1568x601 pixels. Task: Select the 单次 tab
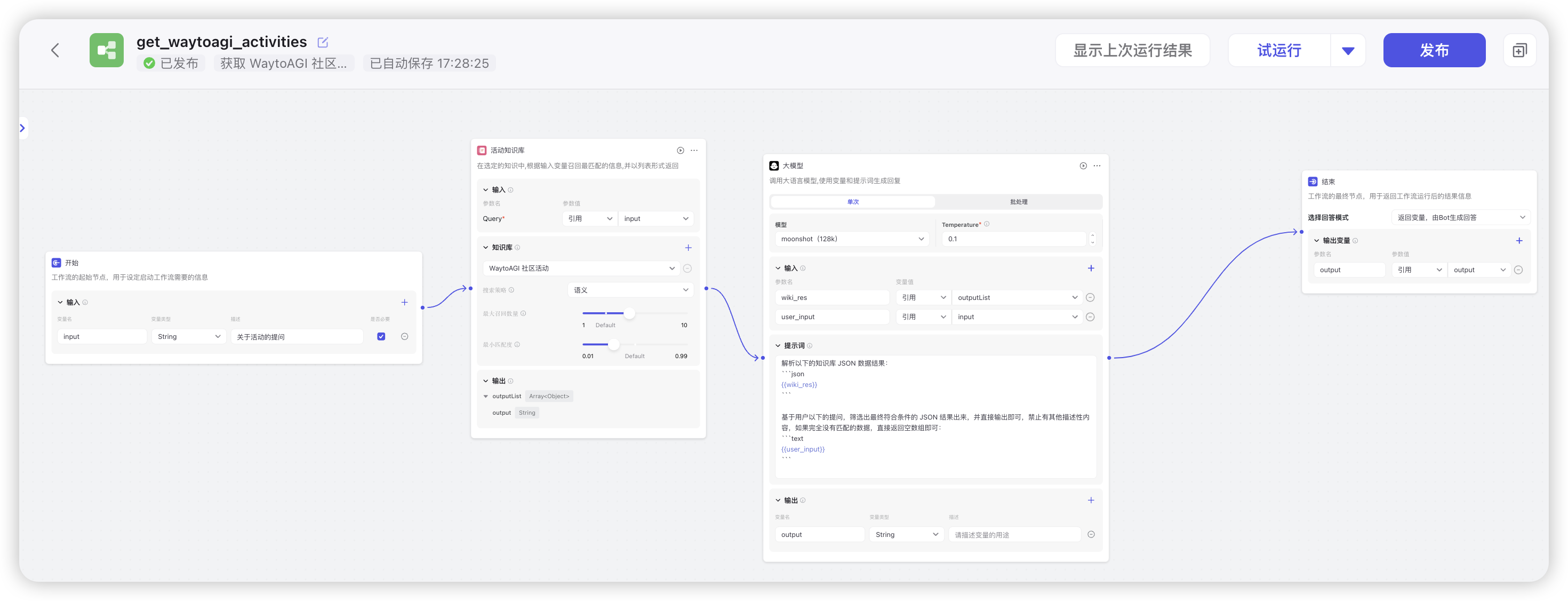[x=853, y=202]
